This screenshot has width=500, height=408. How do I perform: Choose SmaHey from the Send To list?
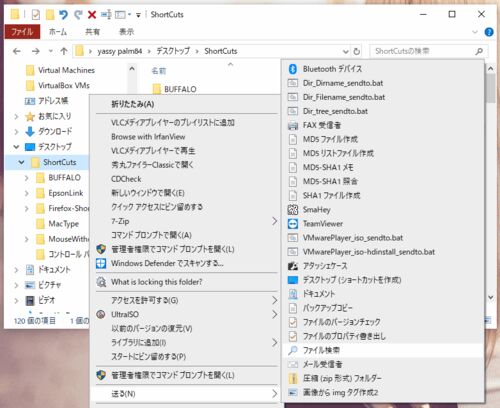(383, 210)
